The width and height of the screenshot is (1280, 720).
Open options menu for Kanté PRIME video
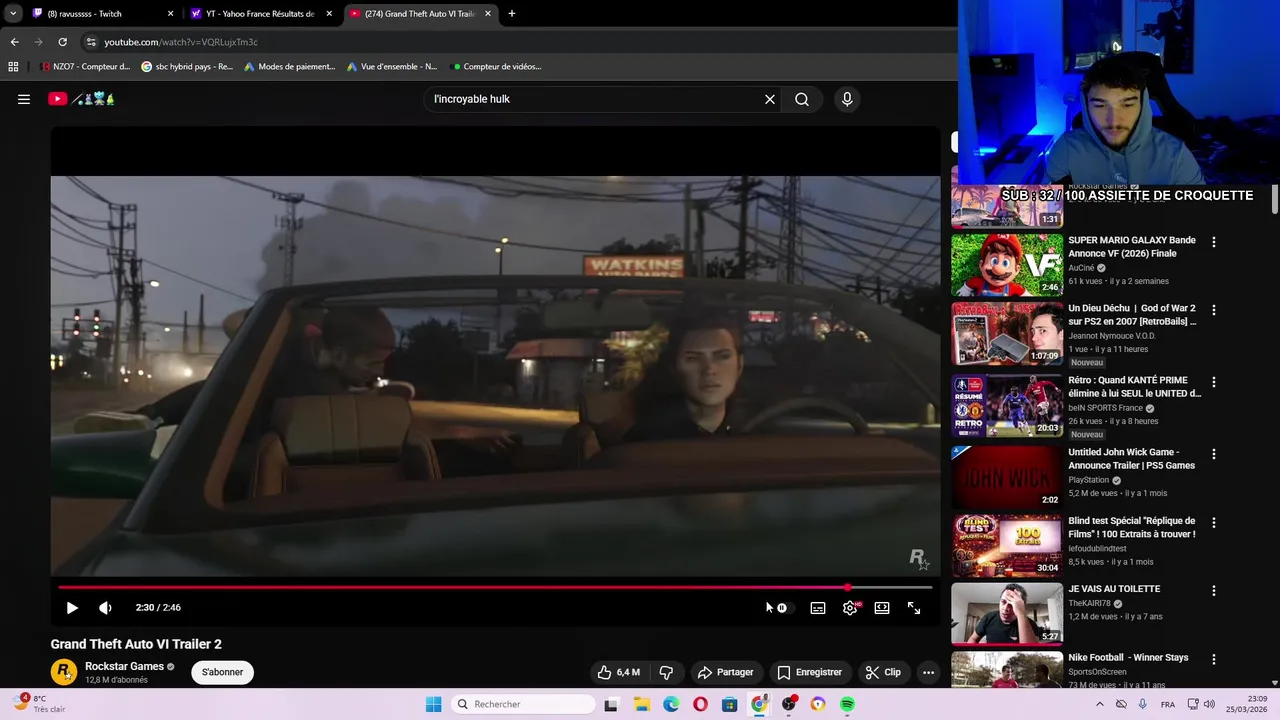point(1214,382)
